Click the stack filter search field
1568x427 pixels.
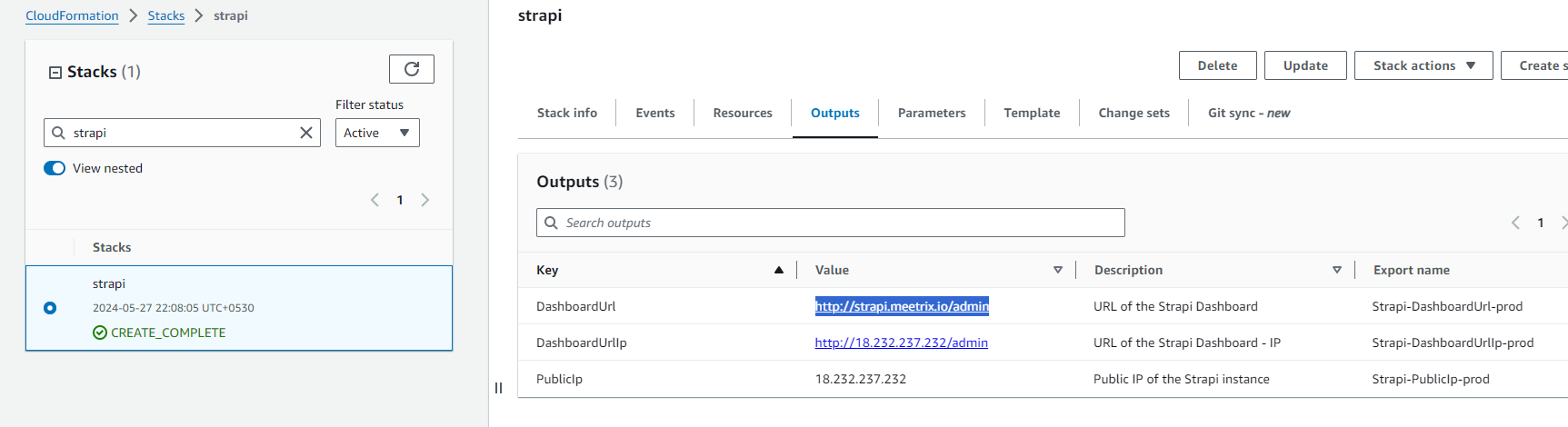(x=182, y=133)
